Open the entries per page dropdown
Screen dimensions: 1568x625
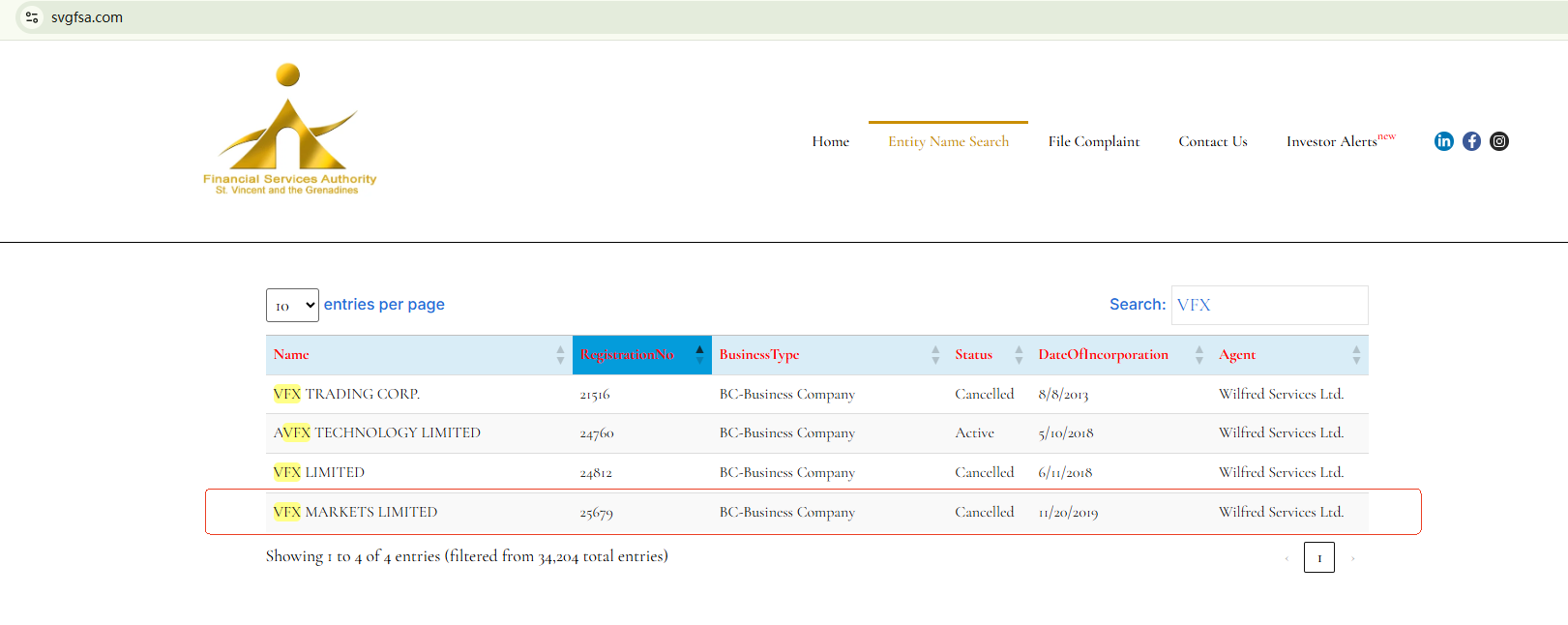[292, 306]
